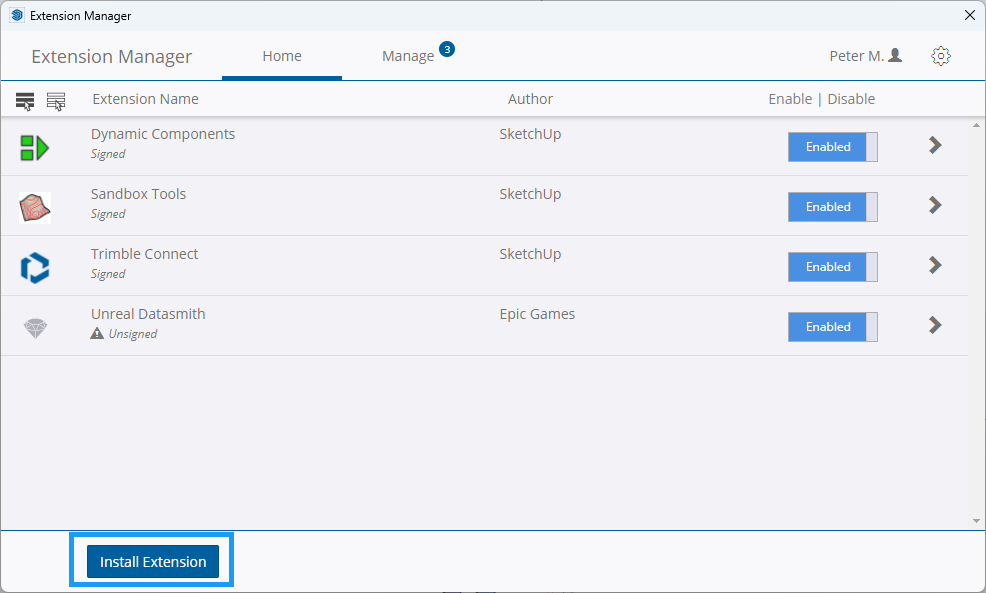Viewport: 986px width, 593px height.
Task: Open the settings gear icon
Action: coord(940,56)
